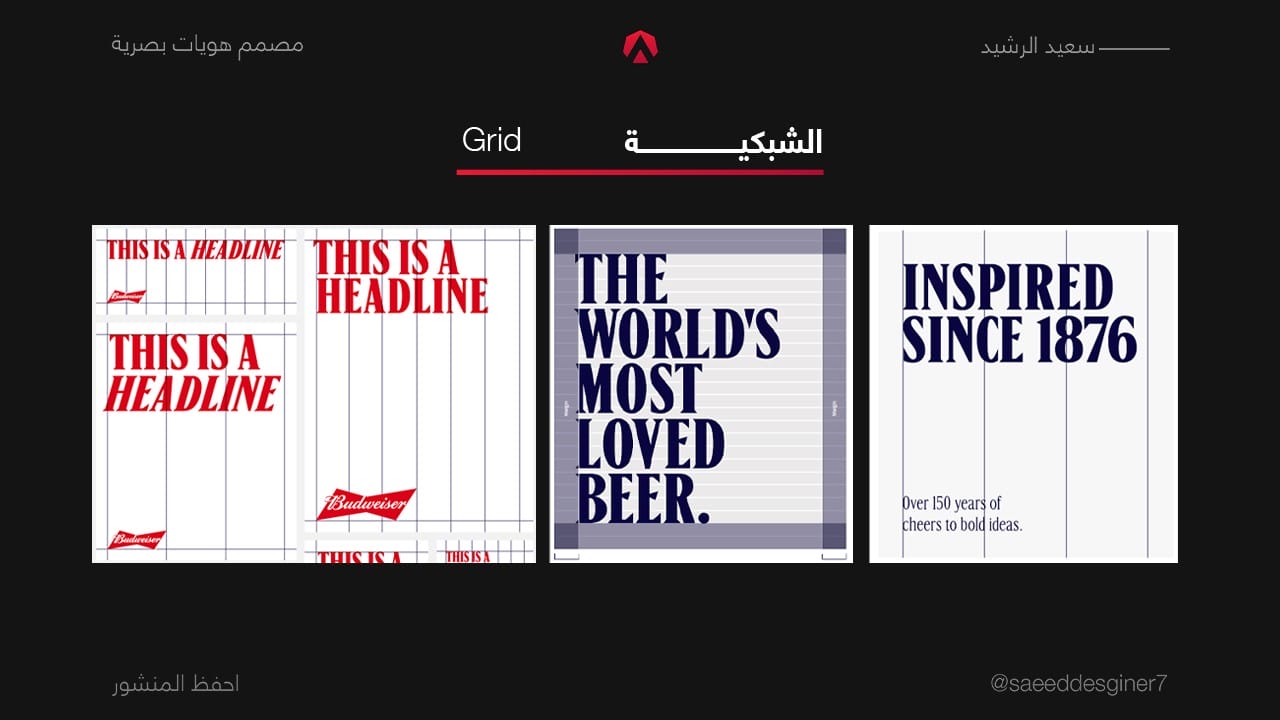The width and height of the screenshot is (1280, 720).
Task: Open the "@saeeddesginer7" handle
Action: [1078, 684]
